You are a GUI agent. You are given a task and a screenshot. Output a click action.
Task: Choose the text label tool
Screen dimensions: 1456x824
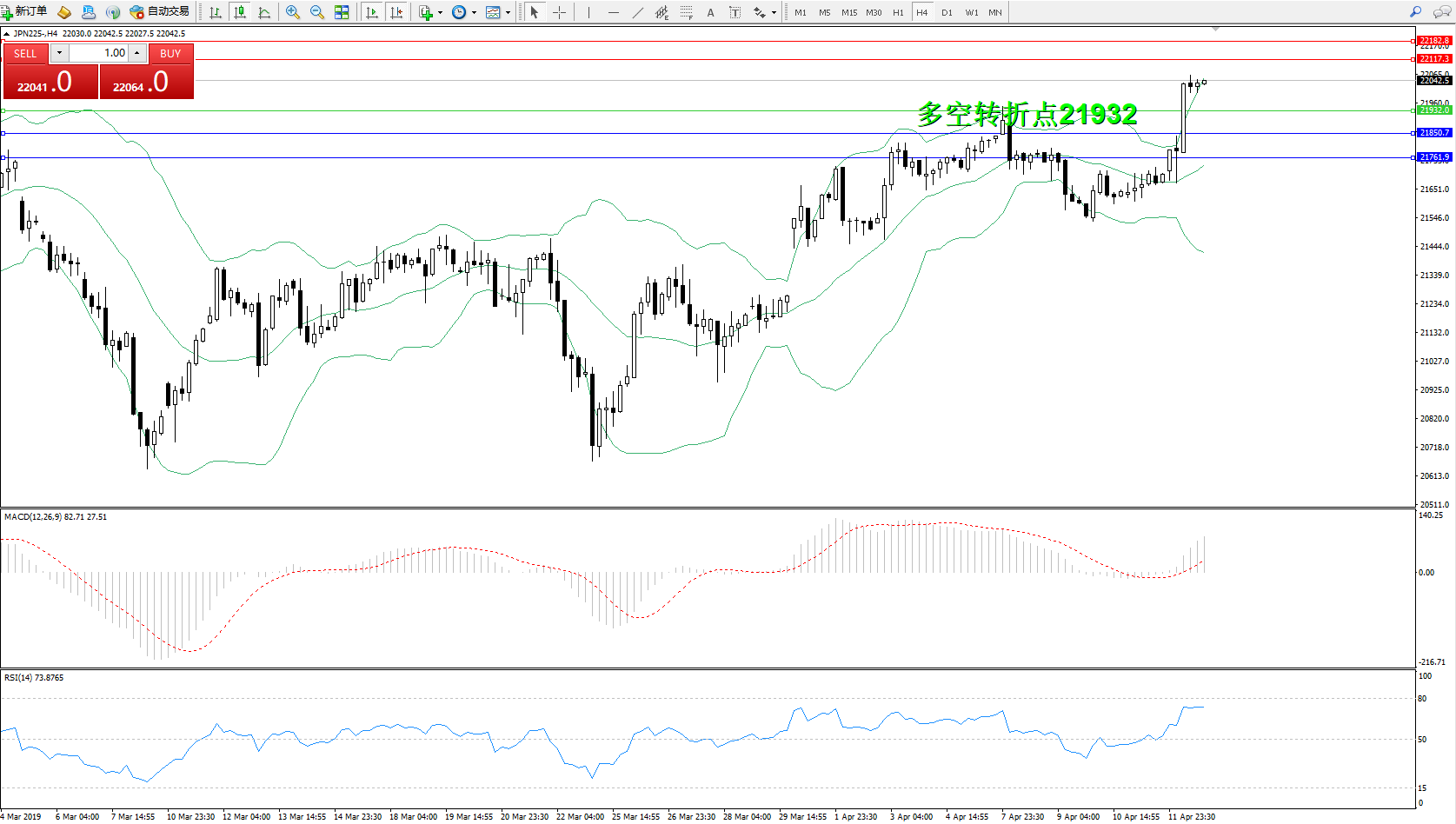735,12
